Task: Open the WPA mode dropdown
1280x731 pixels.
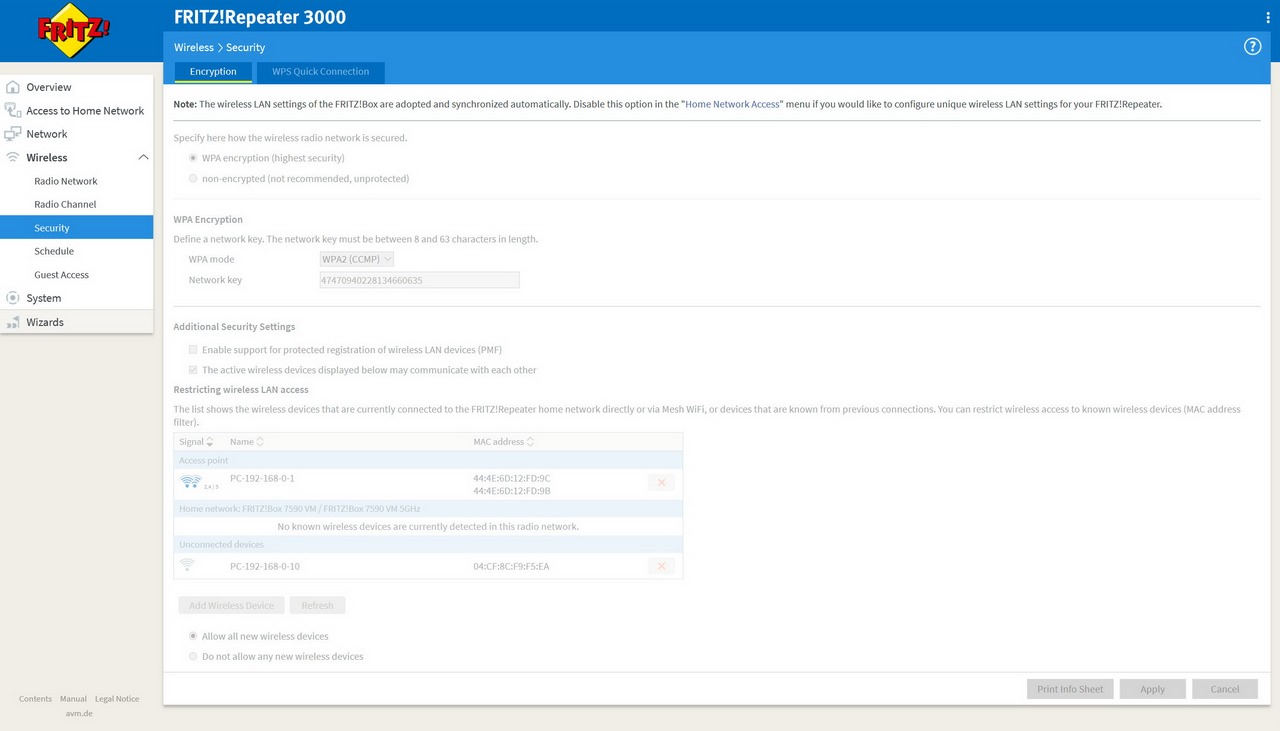Action: click(x=356, y=259)
